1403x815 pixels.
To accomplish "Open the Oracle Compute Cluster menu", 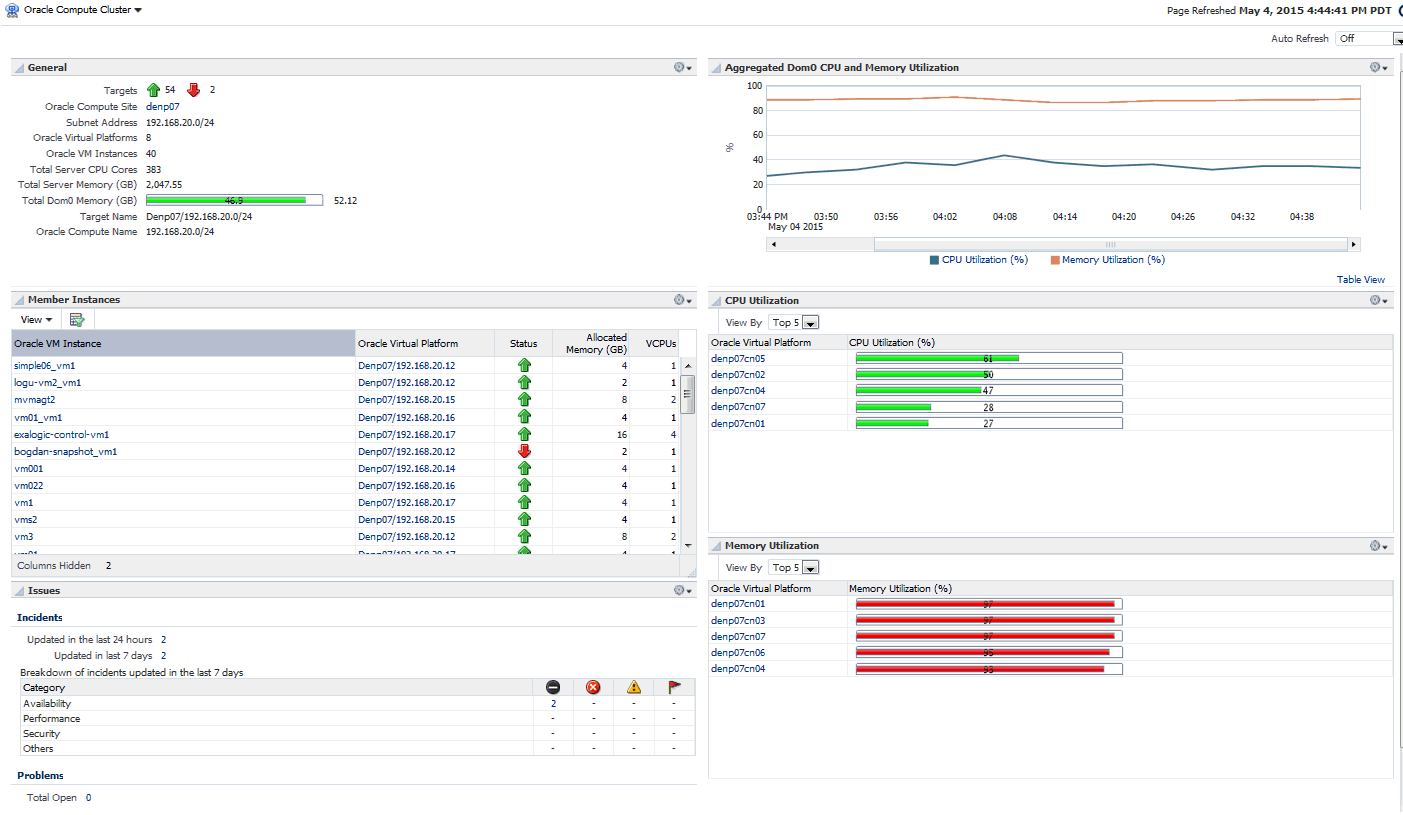I will 83,9.
